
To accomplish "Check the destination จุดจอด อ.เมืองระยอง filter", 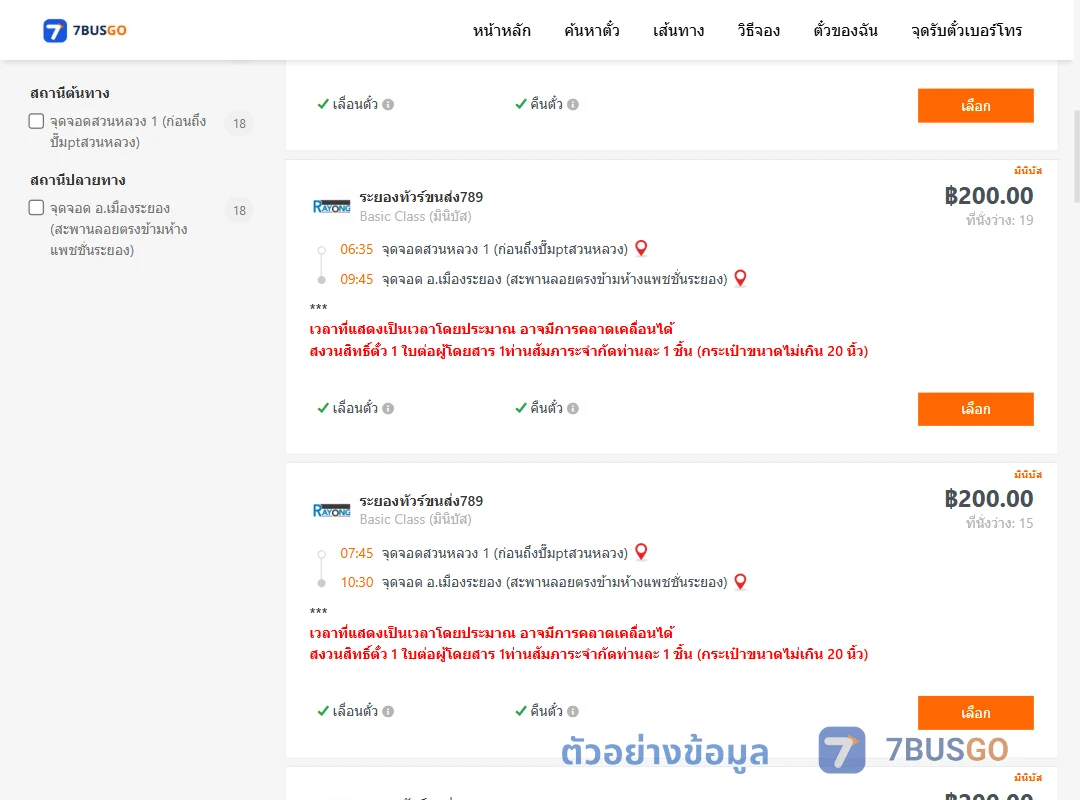I will pyautogui.click(x=37, y=207).
